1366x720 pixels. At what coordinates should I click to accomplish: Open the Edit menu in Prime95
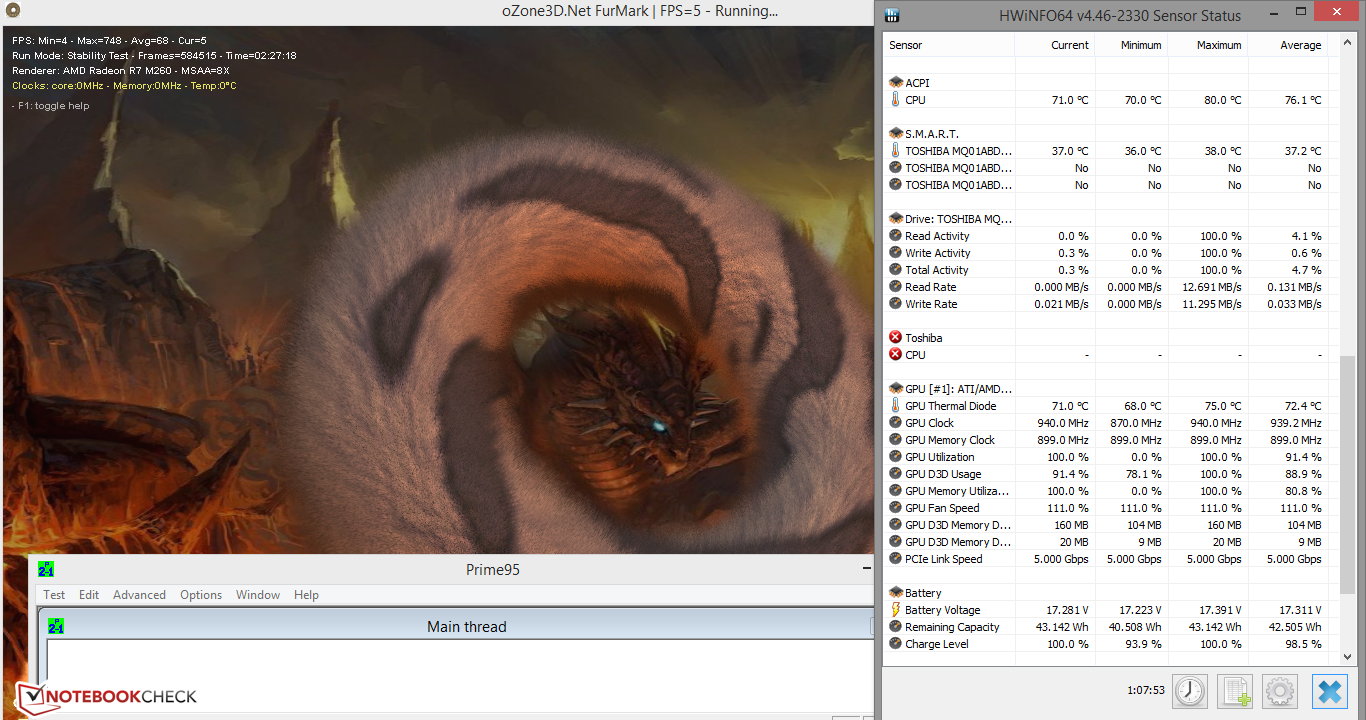coord(89,594)
